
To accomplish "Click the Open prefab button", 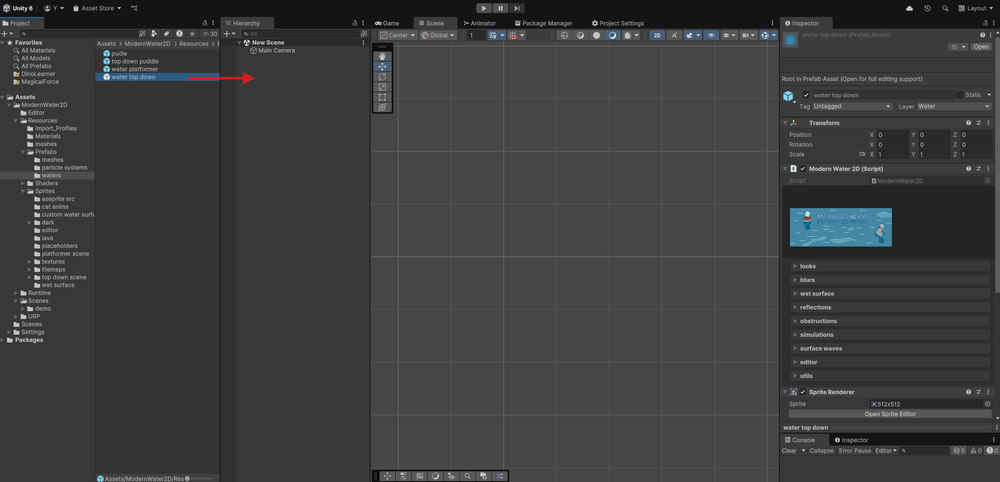I will (x=981, y=46).
